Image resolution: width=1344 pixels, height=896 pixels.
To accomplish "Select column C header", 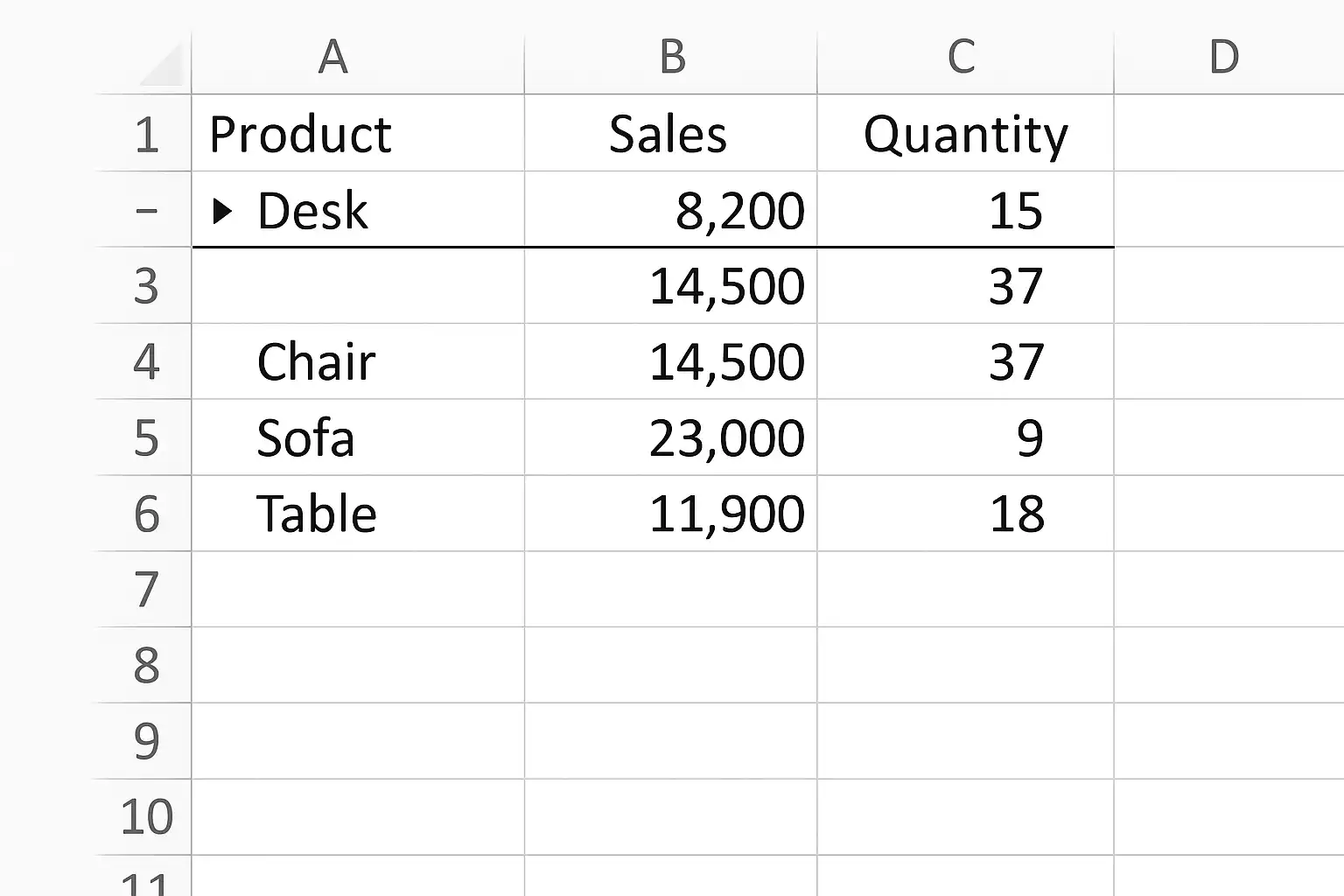I will tap(961, 58).
